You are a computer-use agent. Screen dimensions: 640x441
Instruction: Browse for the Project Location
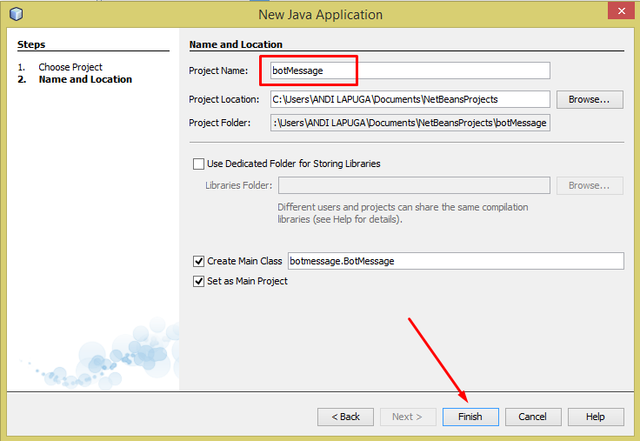pos(589,99)
